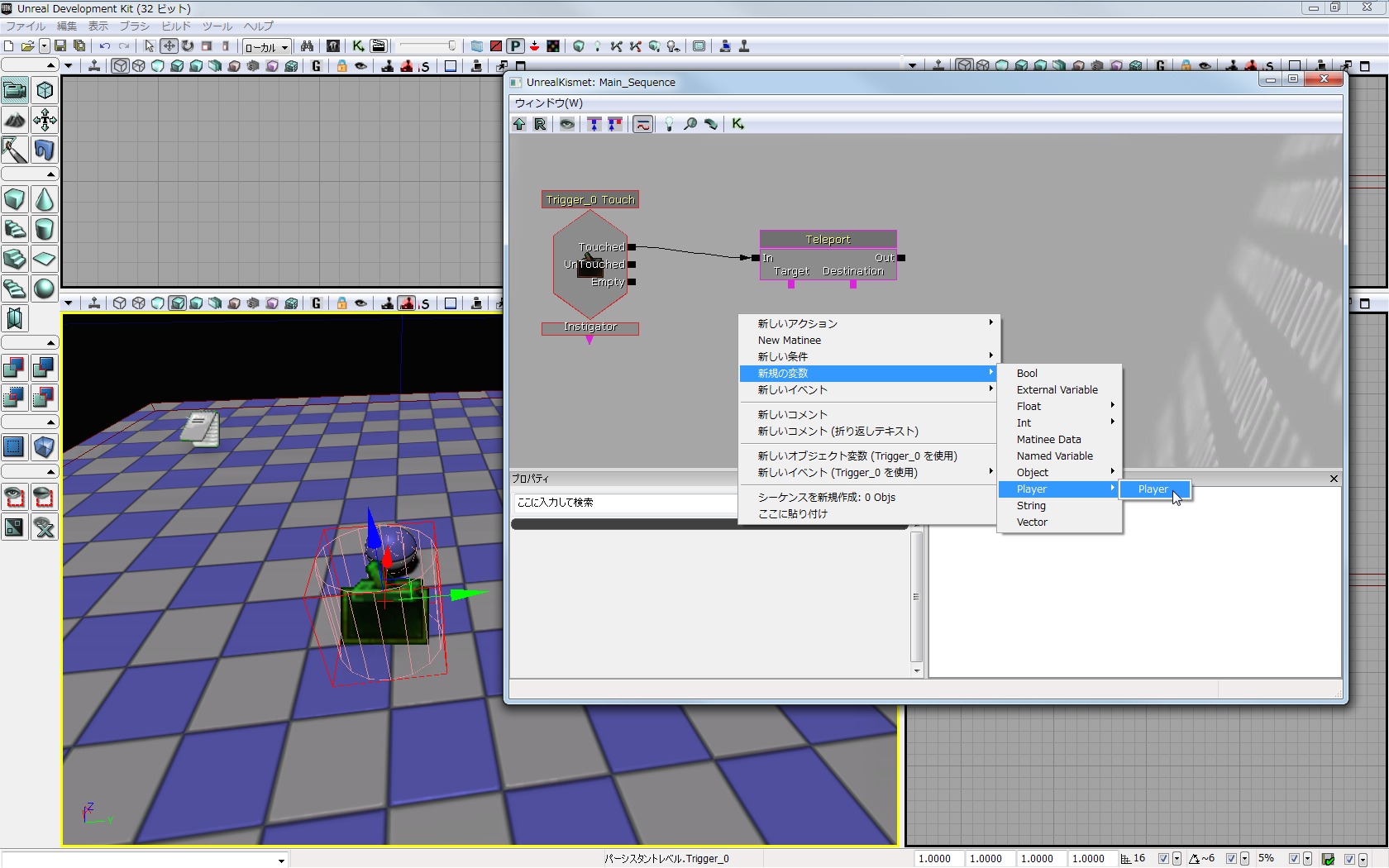Choose New Matinee from context menu

pos(790,340)
